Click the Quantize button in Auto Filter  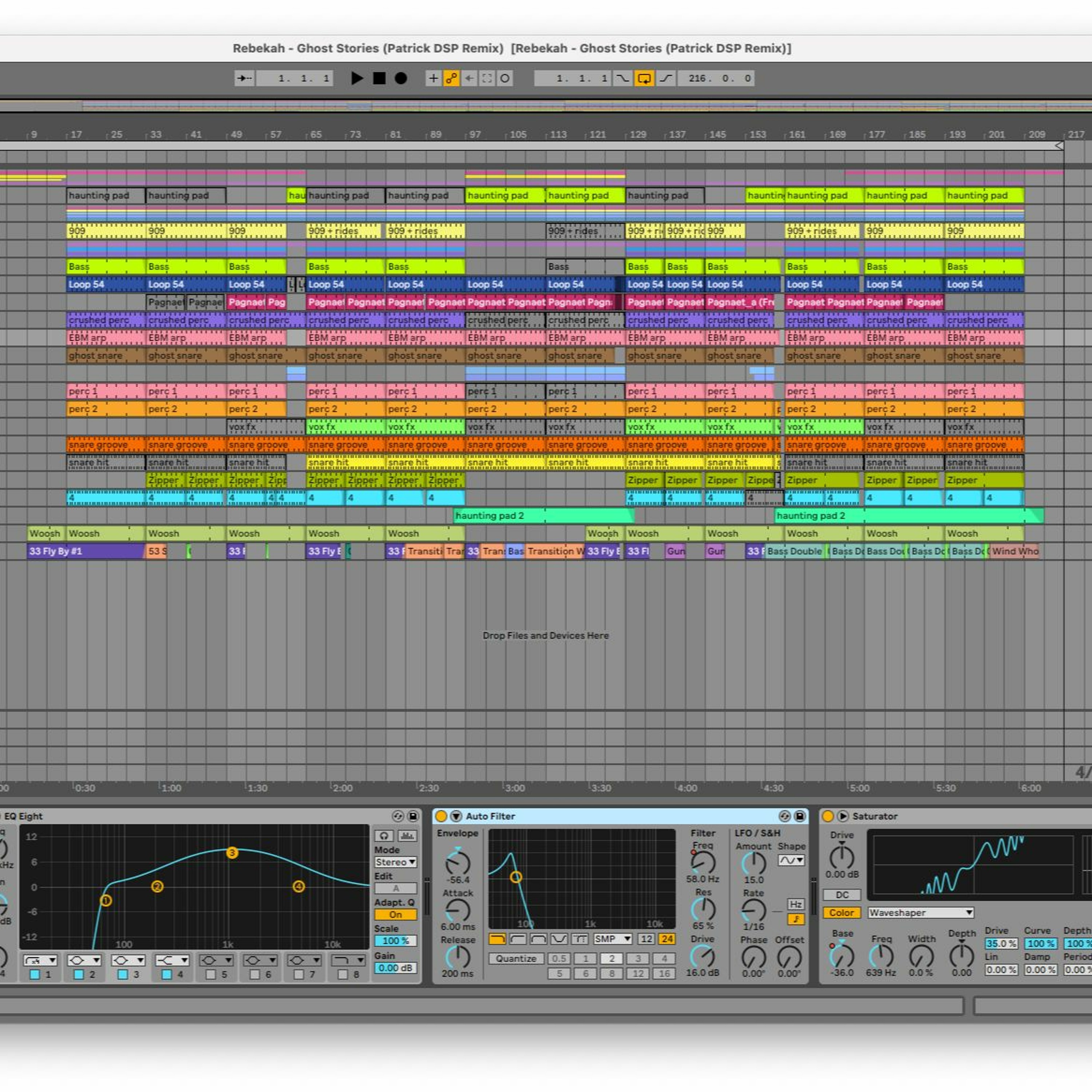516,959
